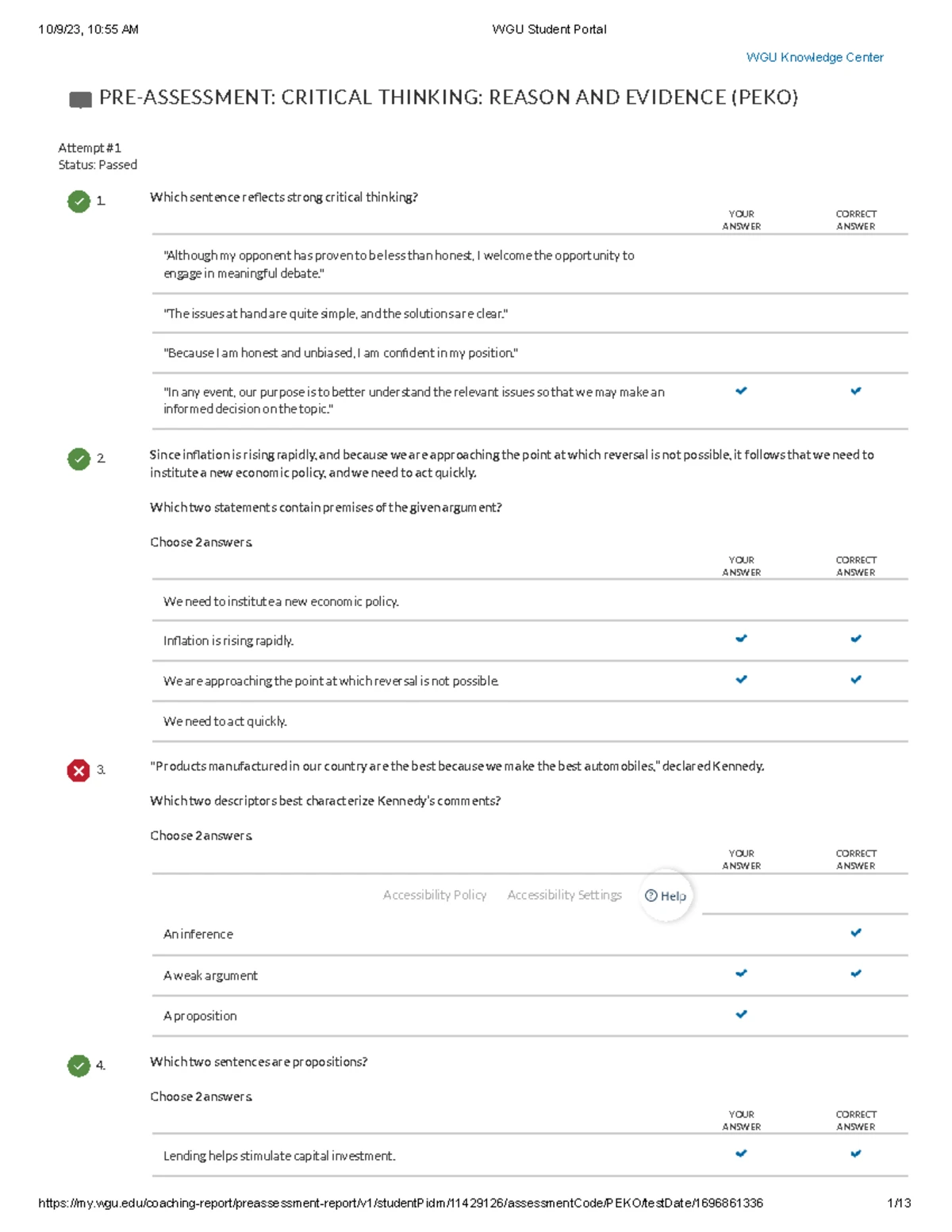Viewport: 952px width, 1232px height.
Task: Click the correct answer check for 'An inference'
Action: tap(855, 933)
